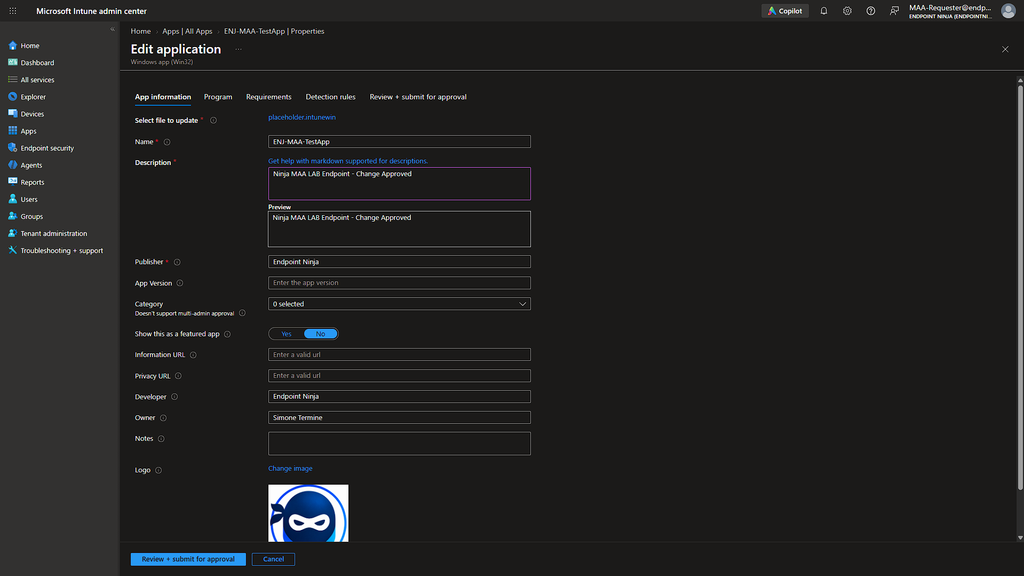Go to Review + submit for approval tab
1024x576 pixels.
coord(418,97)
